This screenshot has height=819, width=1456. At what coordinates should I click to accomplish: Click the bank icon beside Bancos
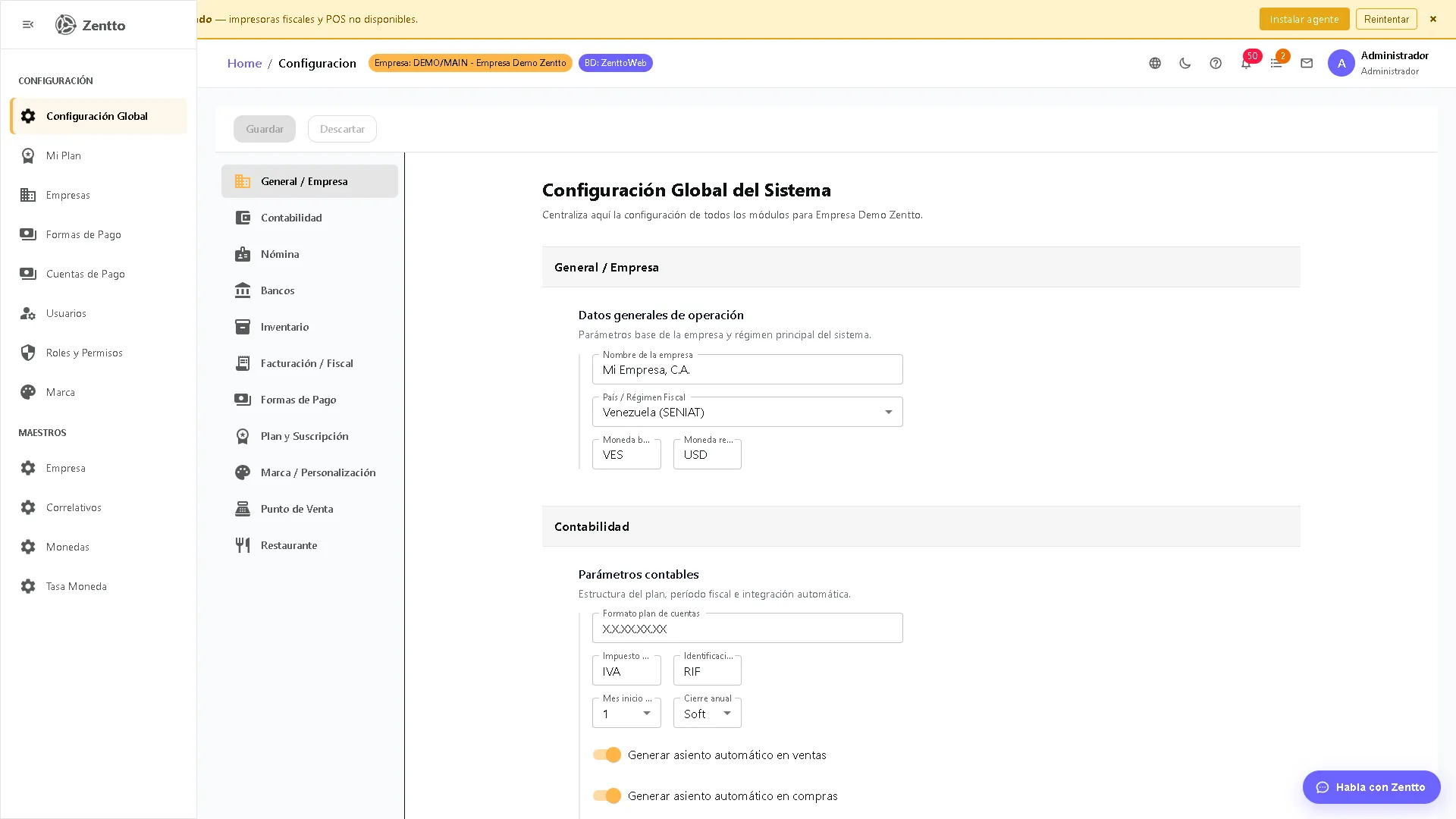coord(243,290)
